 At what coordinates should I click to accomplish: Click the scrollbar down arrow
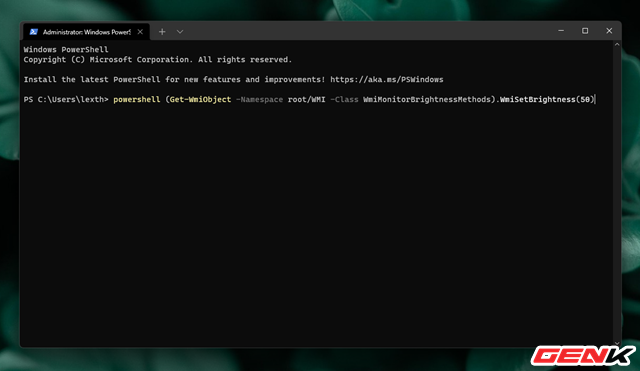coord(617,343)
